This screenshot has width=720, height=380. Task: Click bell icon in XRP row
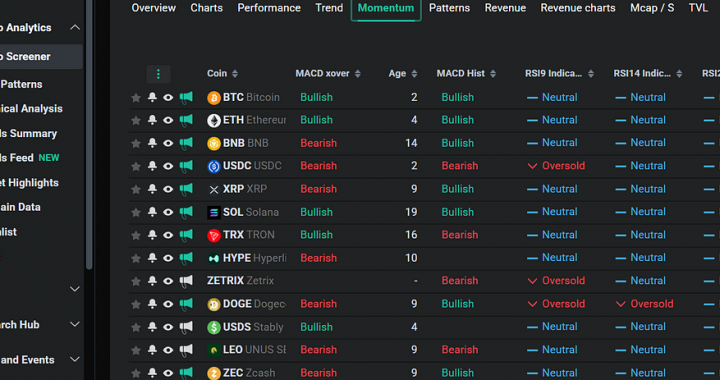[152, 189]
